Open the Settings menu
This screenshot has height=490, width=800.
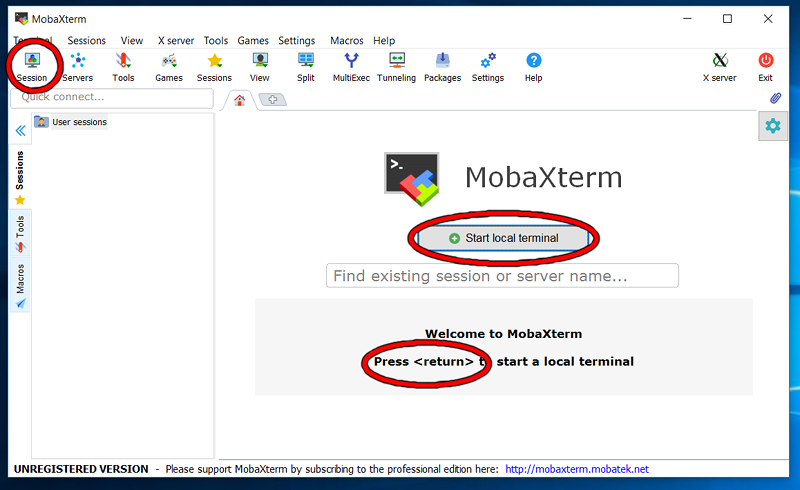296,40
